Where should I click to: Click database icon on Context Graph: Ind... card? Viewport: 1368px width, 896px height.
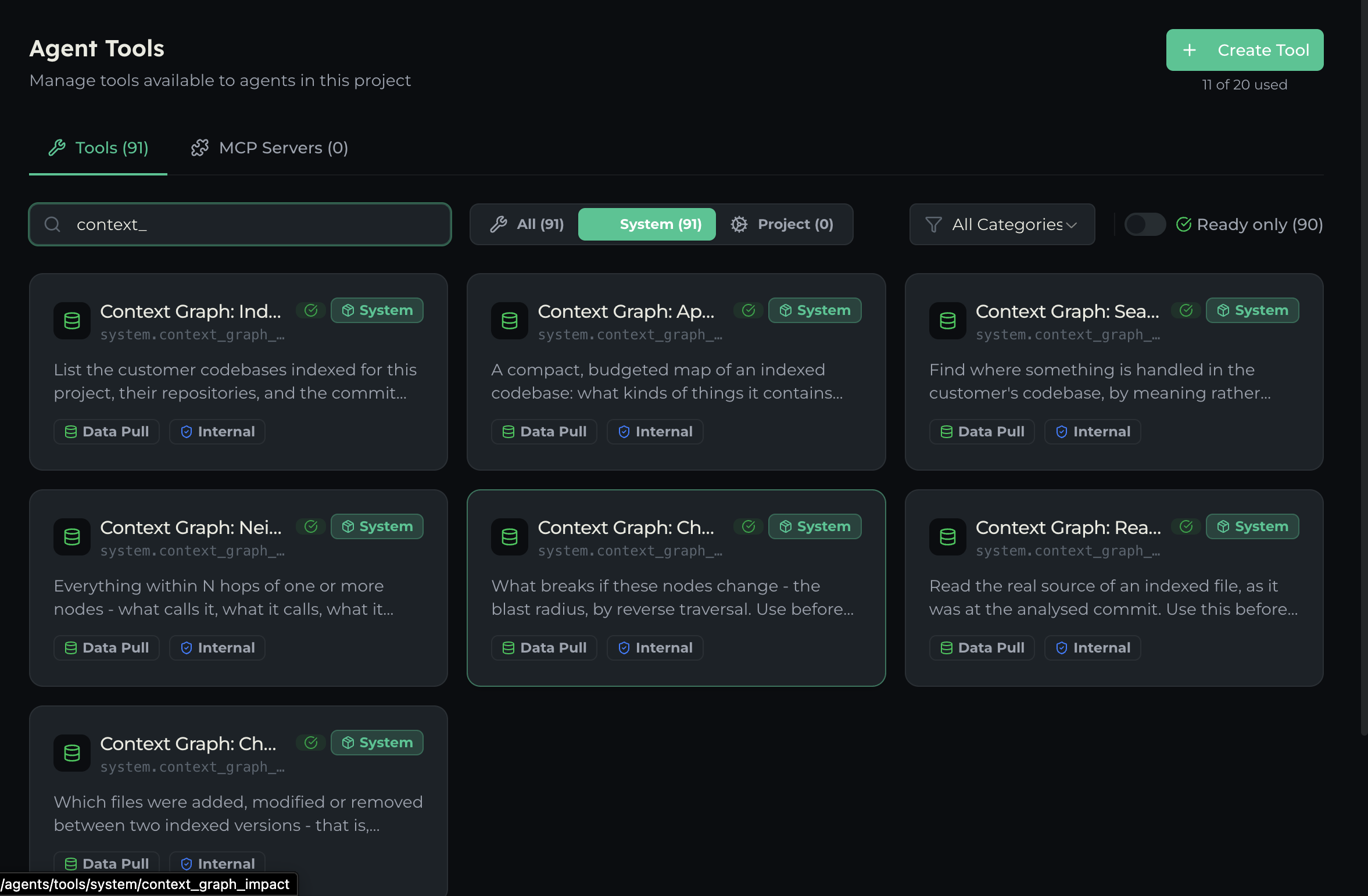pyautogui.click(x=72, y=321)
